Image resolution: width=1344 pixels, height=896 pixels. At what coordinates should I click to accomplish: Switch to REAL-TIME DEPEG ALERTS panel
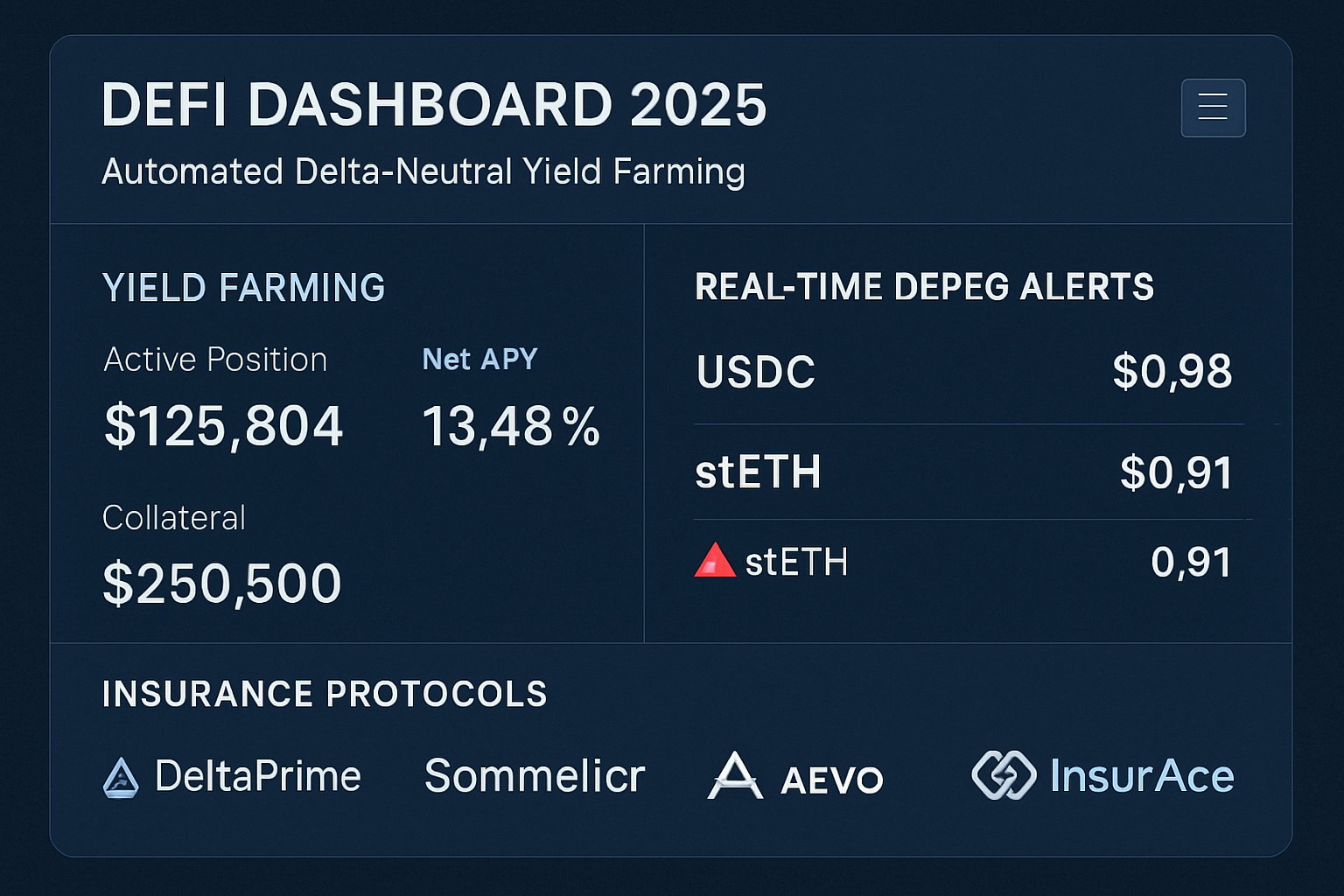pos(924,286)
